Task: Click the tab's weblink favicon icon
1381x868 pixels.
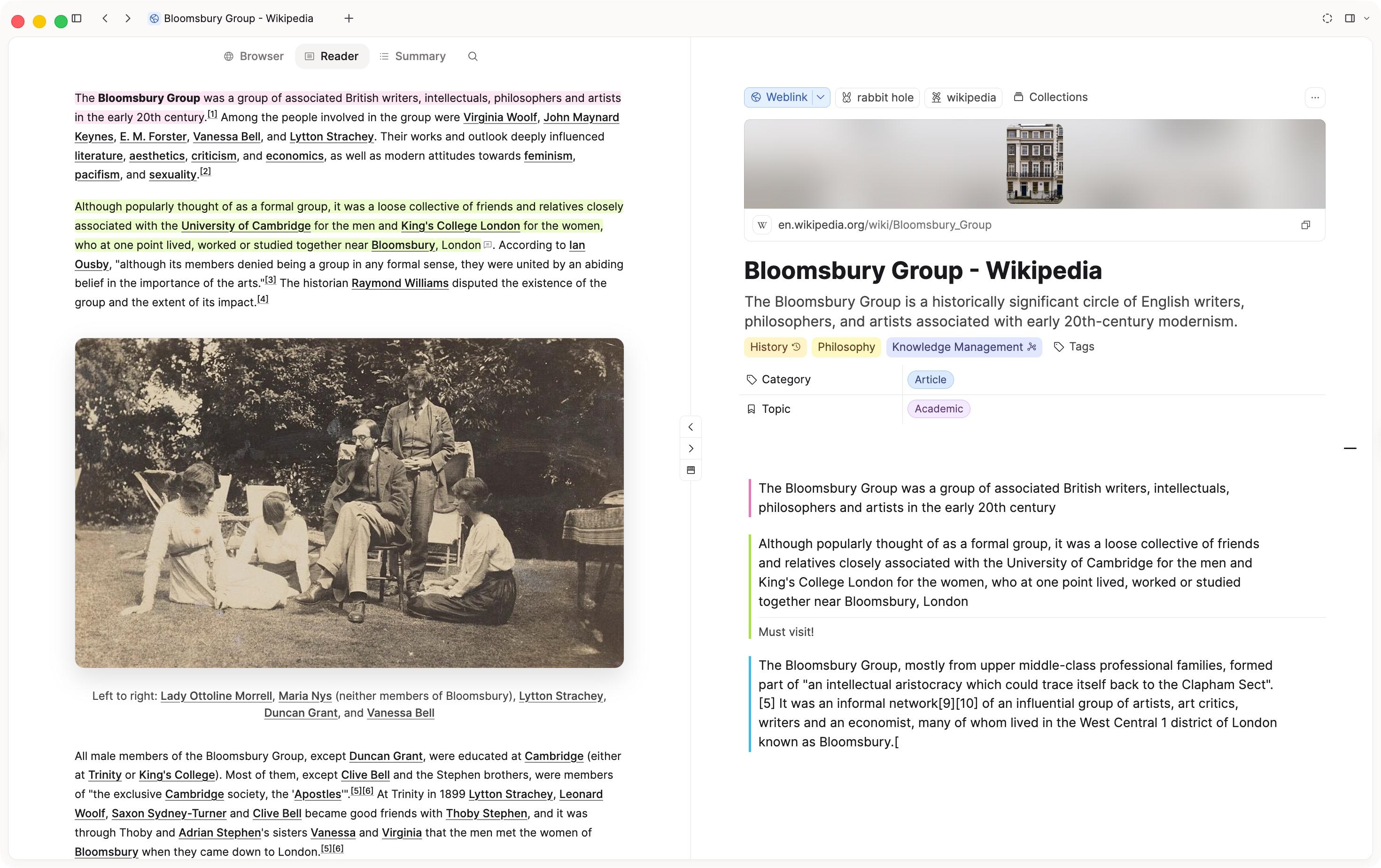Action: pyautogui.click(x=154, y=18)
